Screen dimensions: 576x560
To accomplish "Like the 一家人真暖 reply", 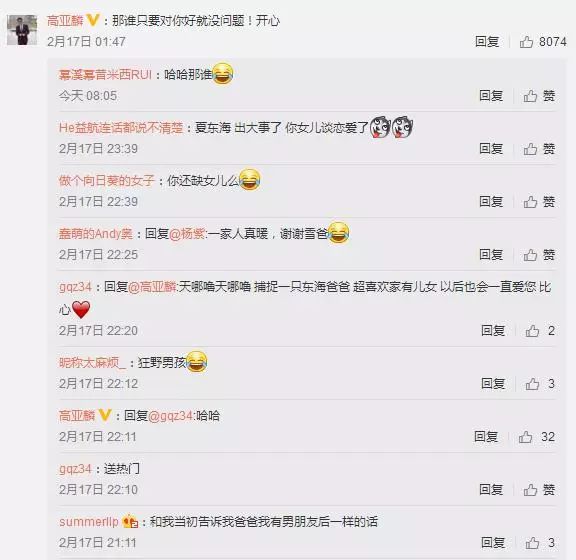I will click(x=539, y=255).
